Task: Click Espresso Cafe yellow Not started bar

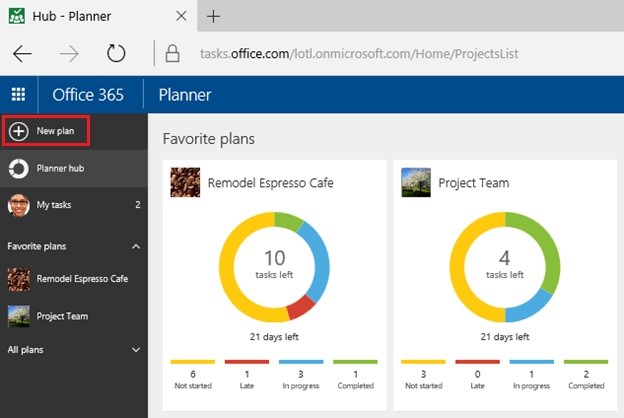Action: coord(193,362)
